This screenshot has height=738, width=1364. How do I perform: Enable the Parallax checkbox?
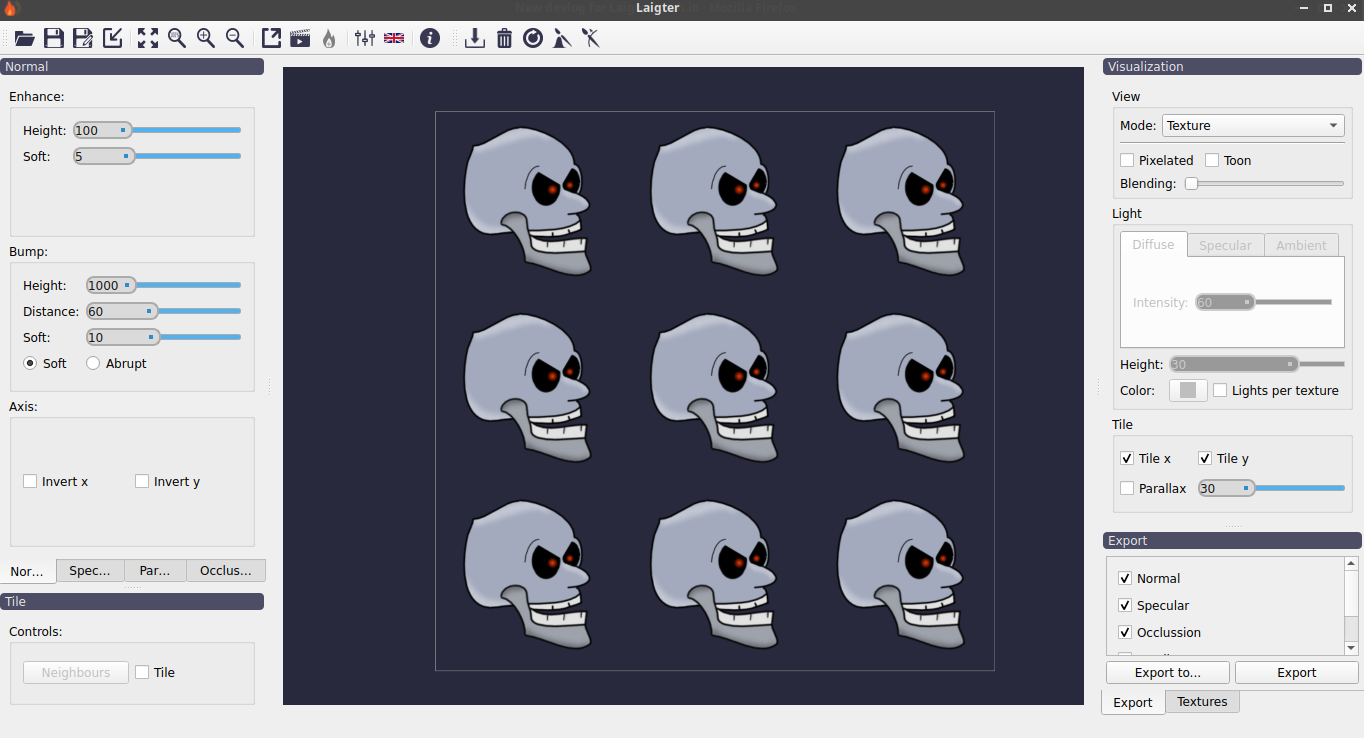click(x=1127, y=488)
